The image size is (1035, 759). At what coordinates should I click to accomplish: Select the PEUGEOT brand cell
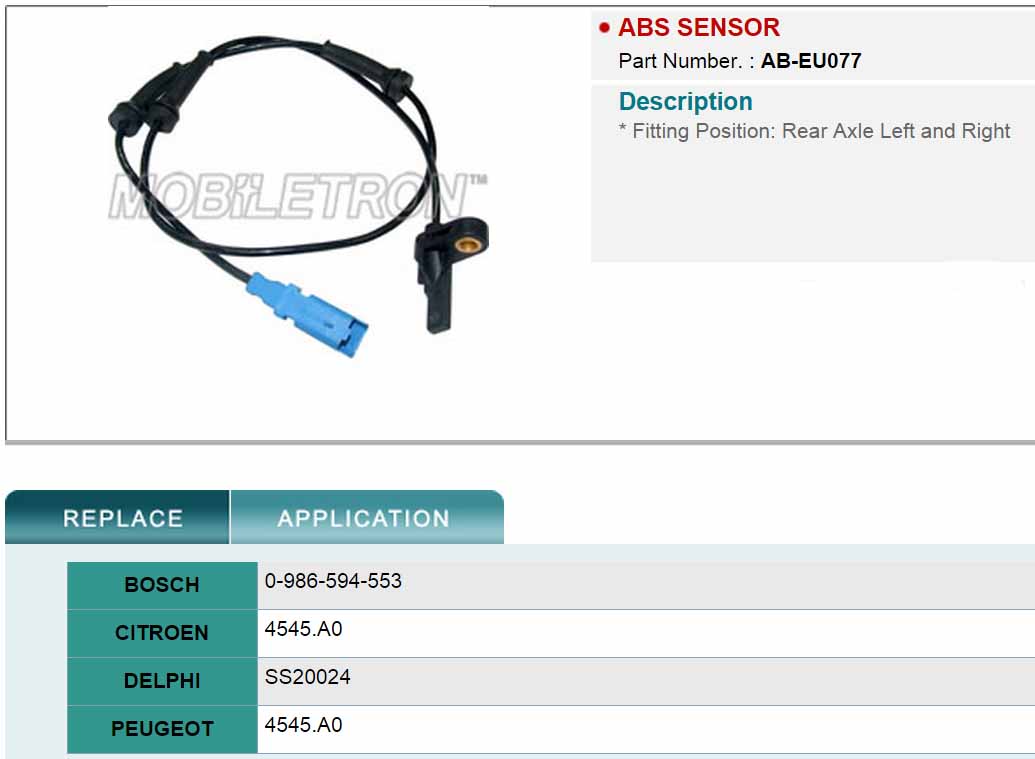[162, 729]
